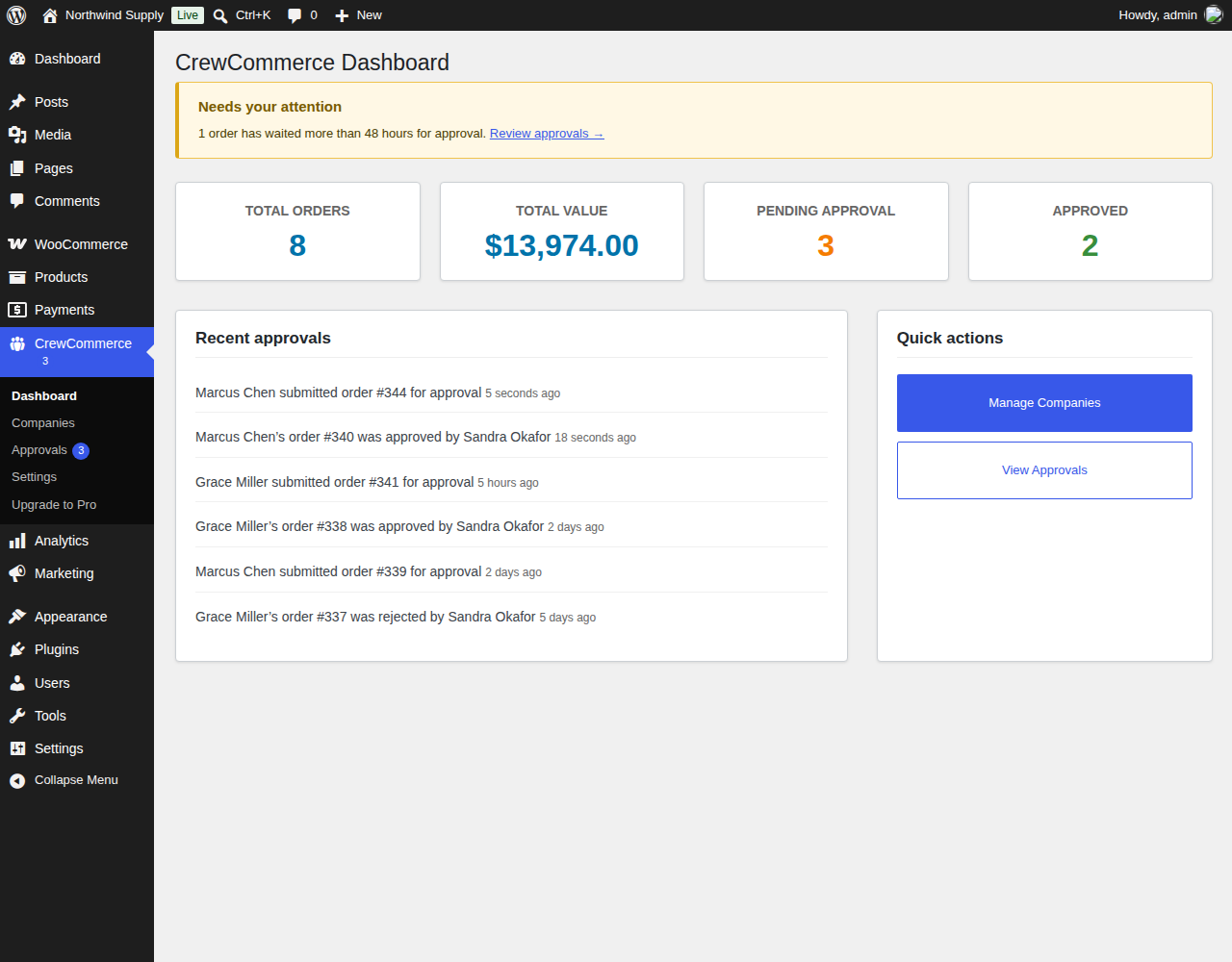Click the Pending Approval stat card
This screenshot has width=1232, height=962.
pos(826,232)
